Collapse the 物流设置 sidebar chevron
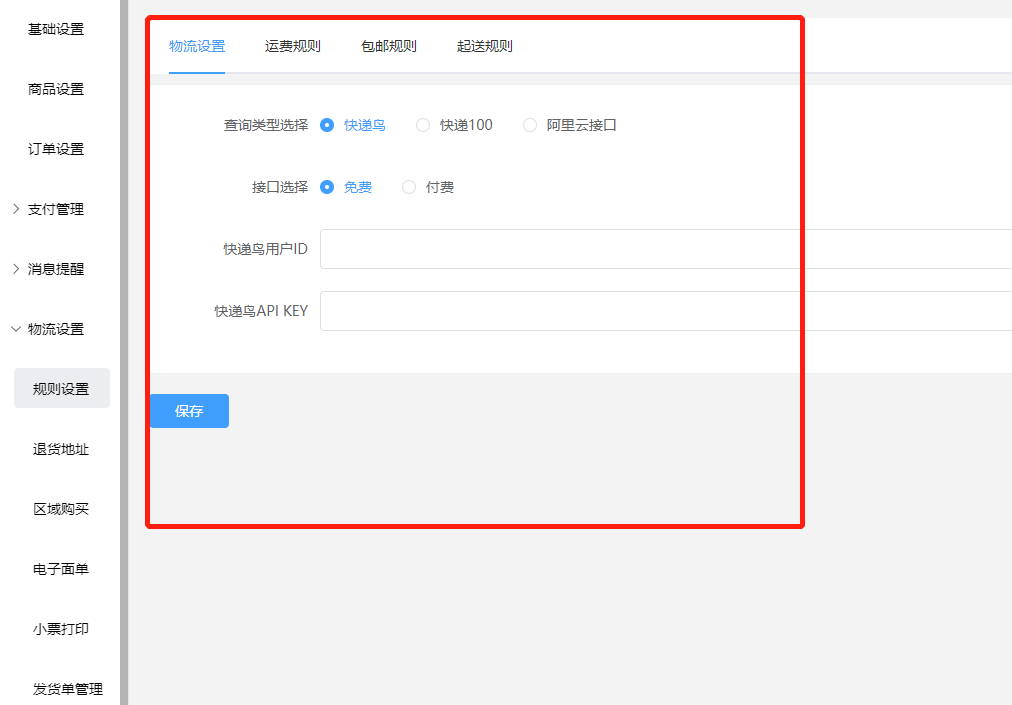 click(x=16, y=329)
